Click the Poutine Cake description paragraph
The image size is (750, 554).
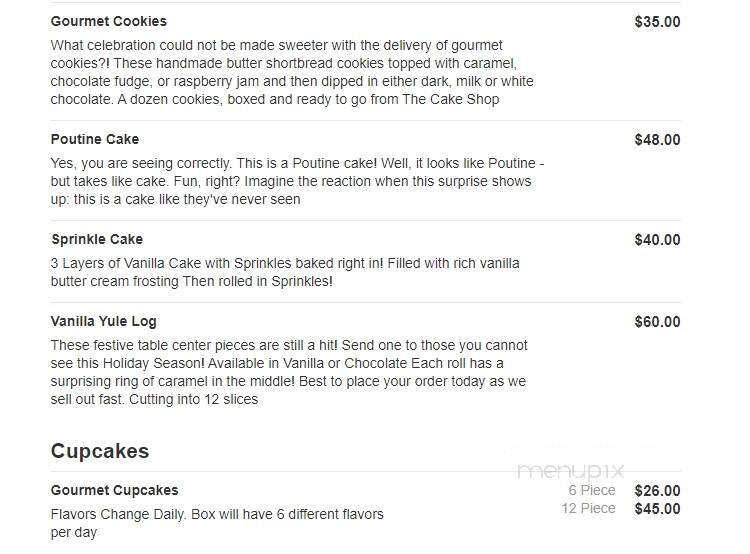pyautogui.click(x=297, y=181)
